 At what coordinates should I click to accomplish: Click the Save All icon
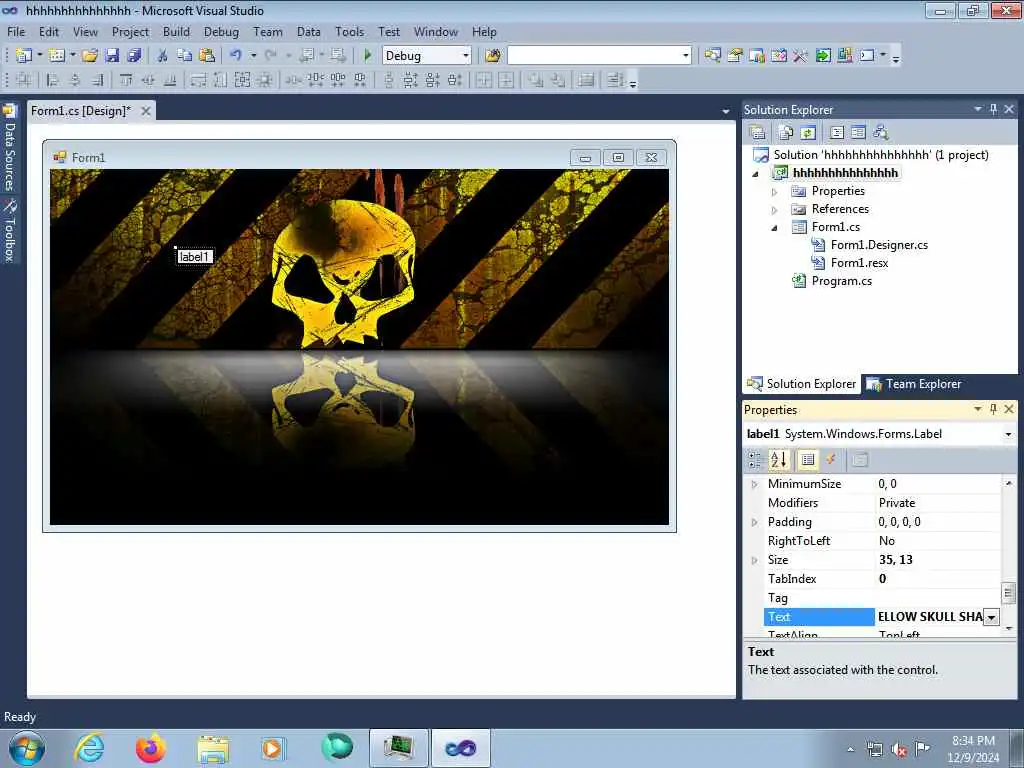pos(135,56)
